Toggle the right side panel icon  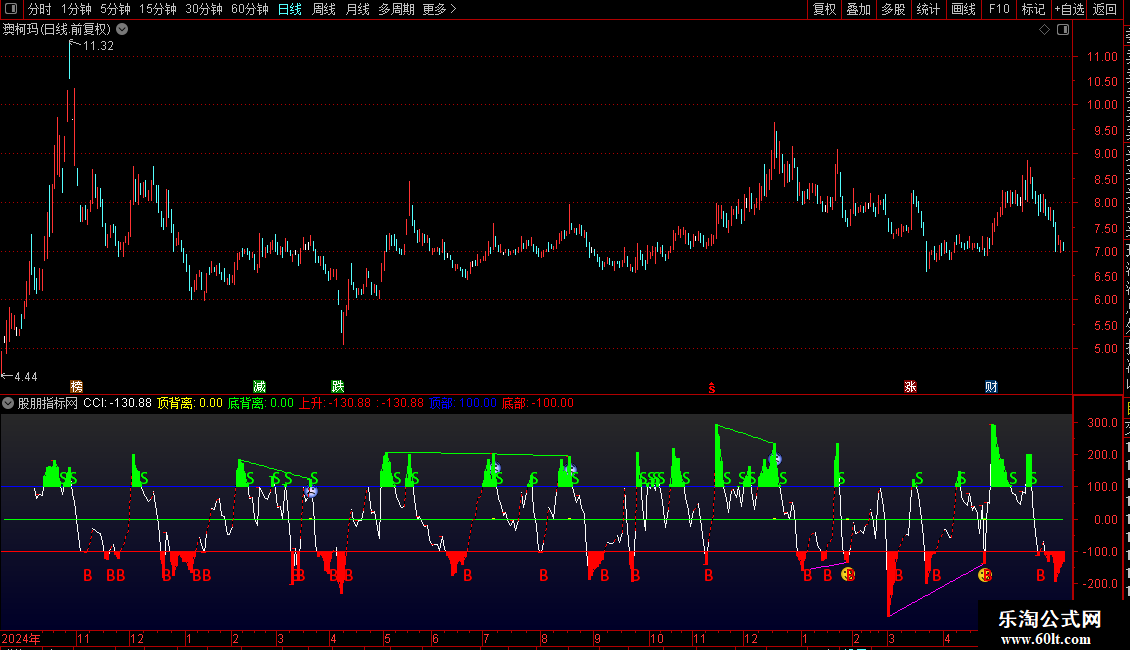[x=1063, y=30]
